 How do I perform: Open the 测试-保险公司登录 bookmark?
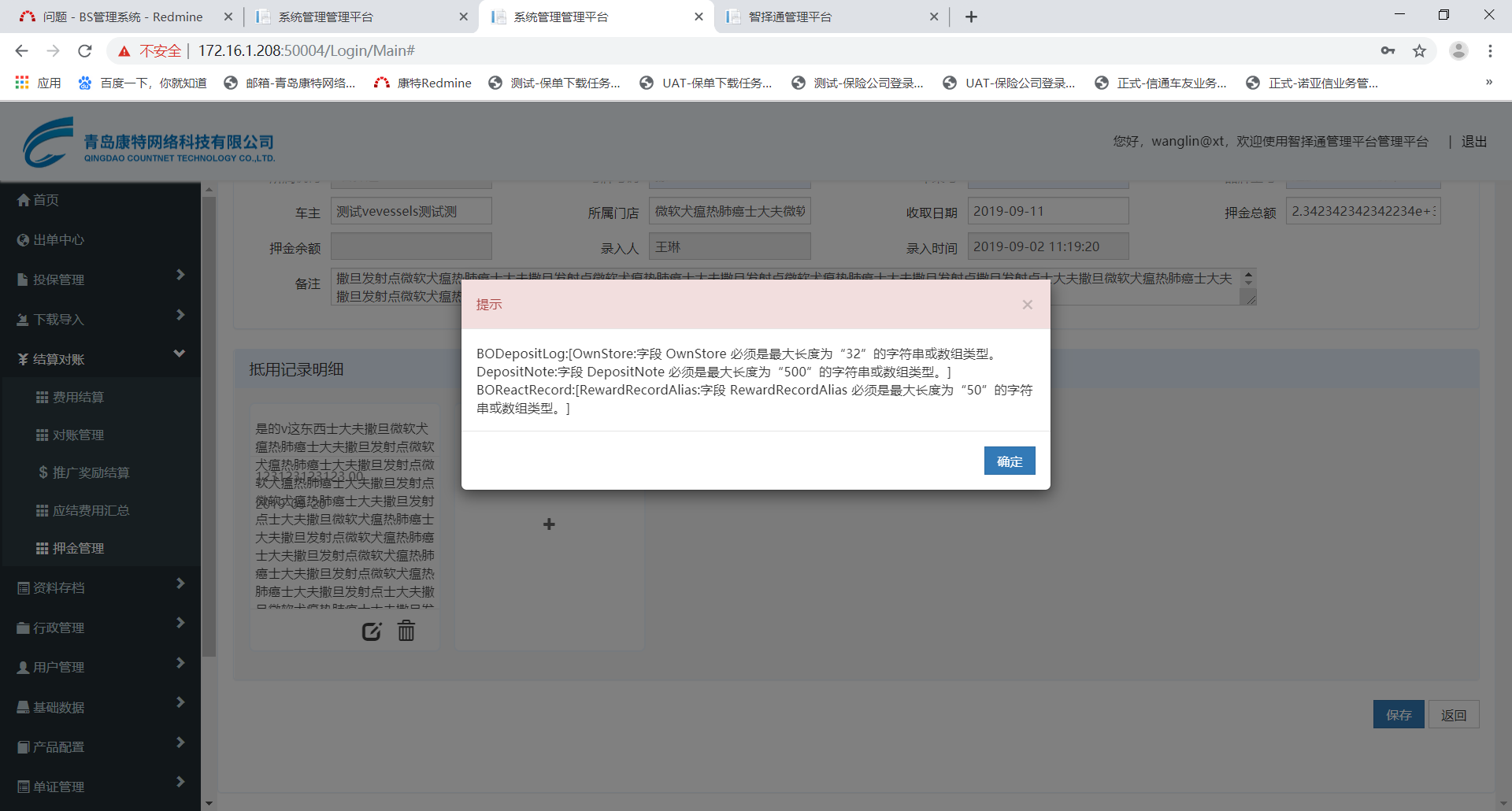[858, 83]
